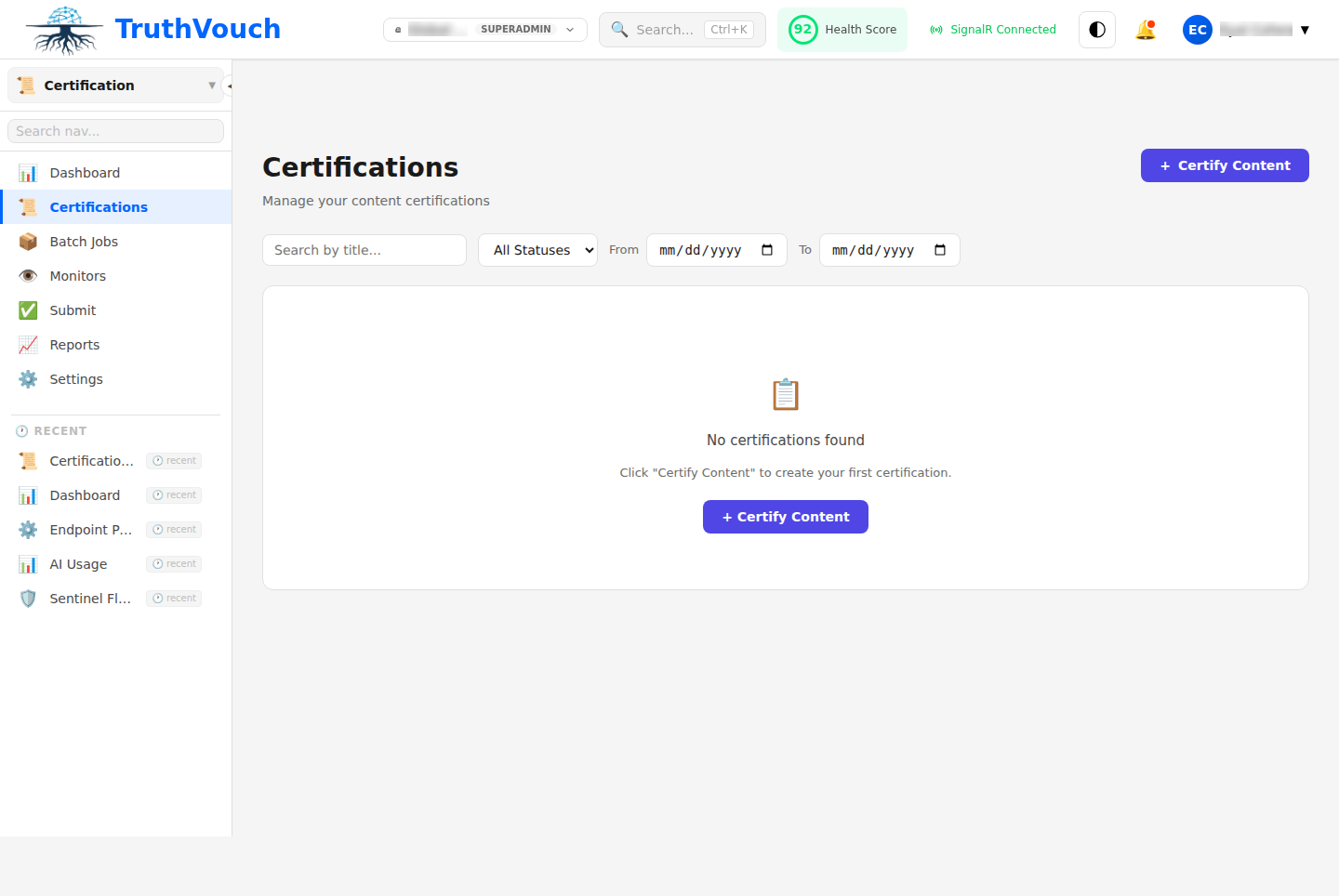Click the notification bell icon
Image resolution: width=1339 pixels, height=896 pixels.
click(1146, 29)
